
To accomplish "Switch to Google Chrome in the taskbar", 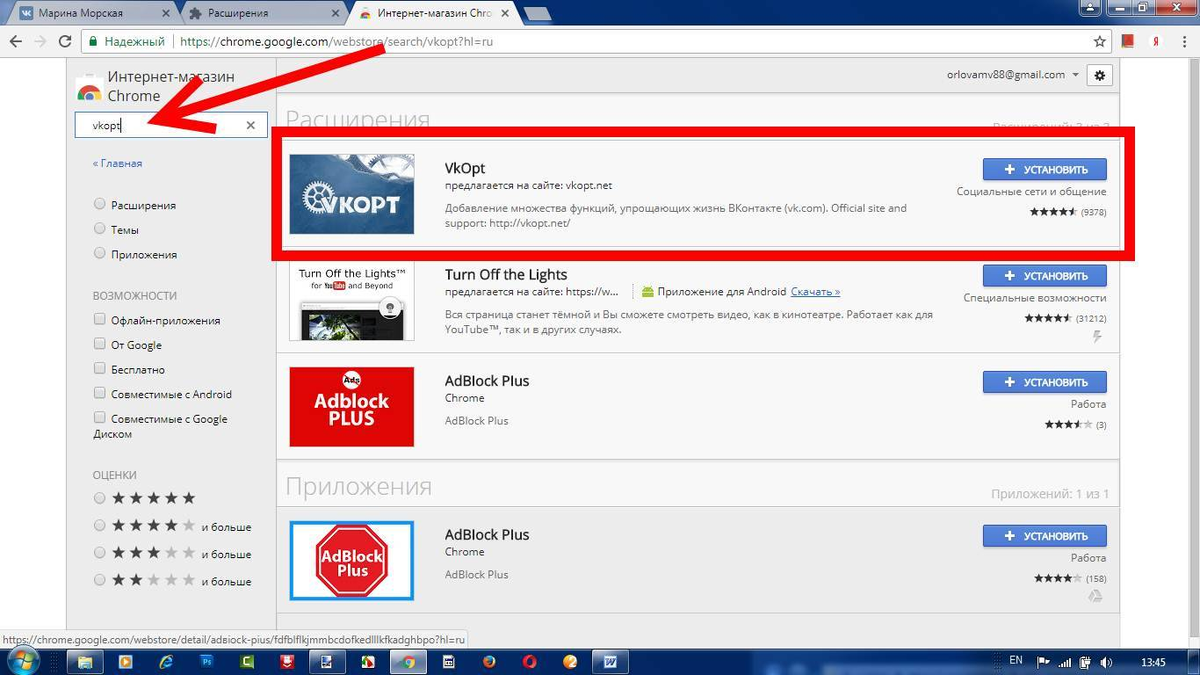I will click(408, 662).
